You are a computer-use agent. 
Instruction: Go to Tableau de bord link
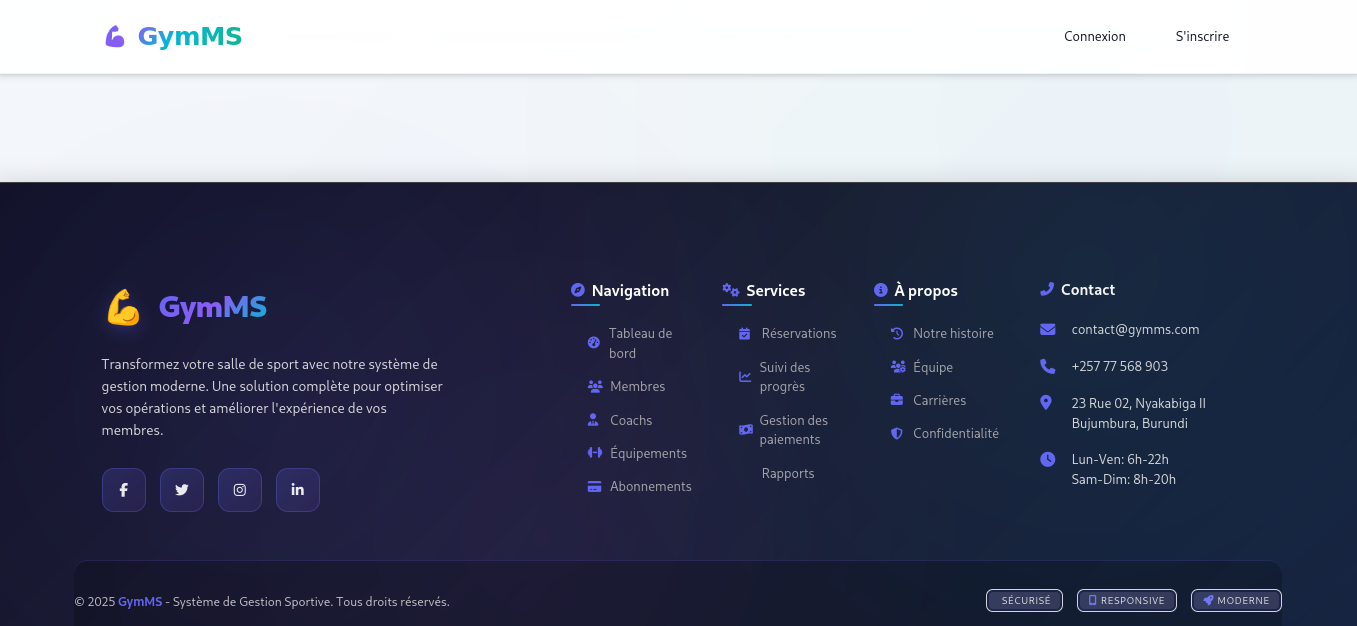[x=640, y=343]
